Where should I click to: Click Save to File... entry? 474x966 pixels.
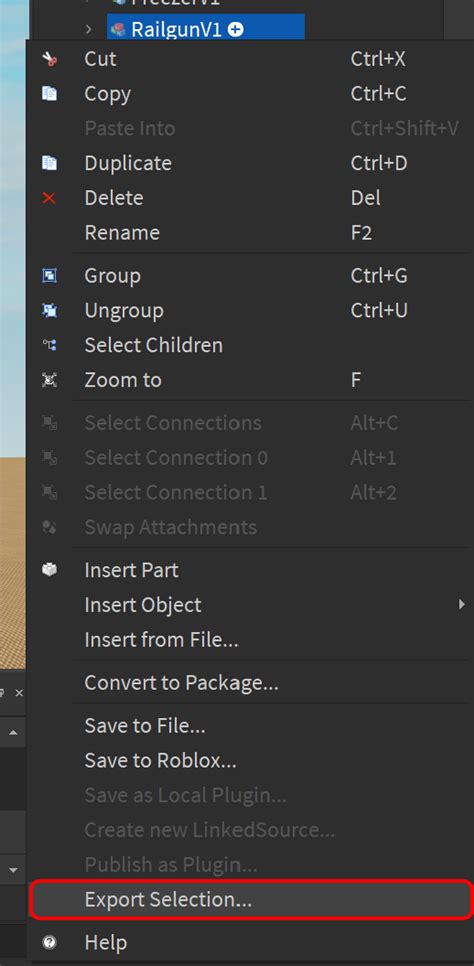(x=145, y=726)
